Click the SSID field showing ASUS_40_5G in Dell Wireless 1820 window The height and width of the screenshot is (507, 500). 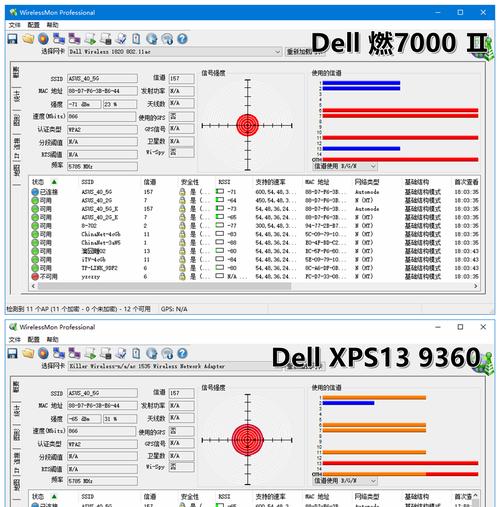point(102,79)
